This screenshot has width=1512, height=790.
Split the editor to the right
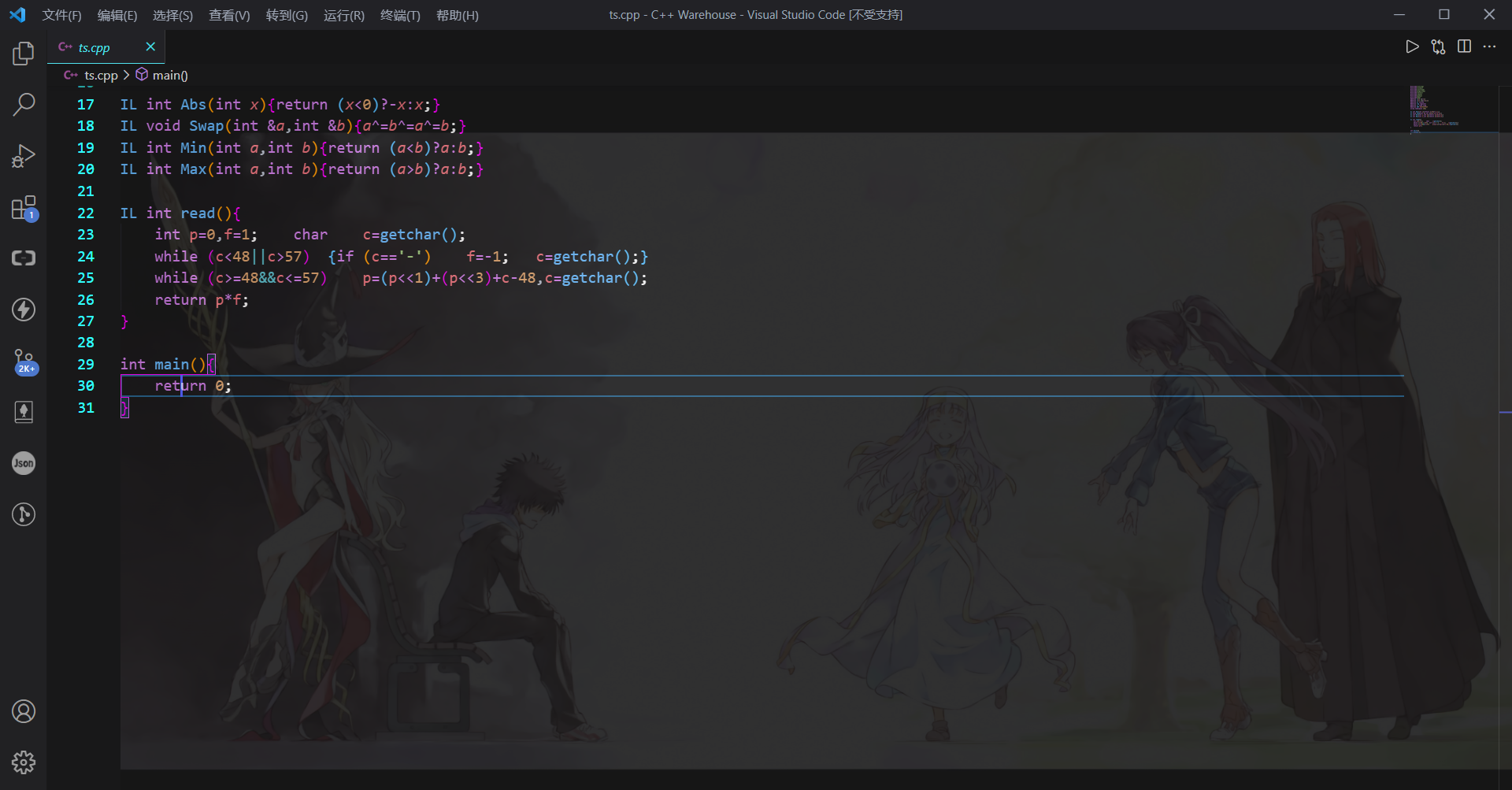pos(1464,46)
